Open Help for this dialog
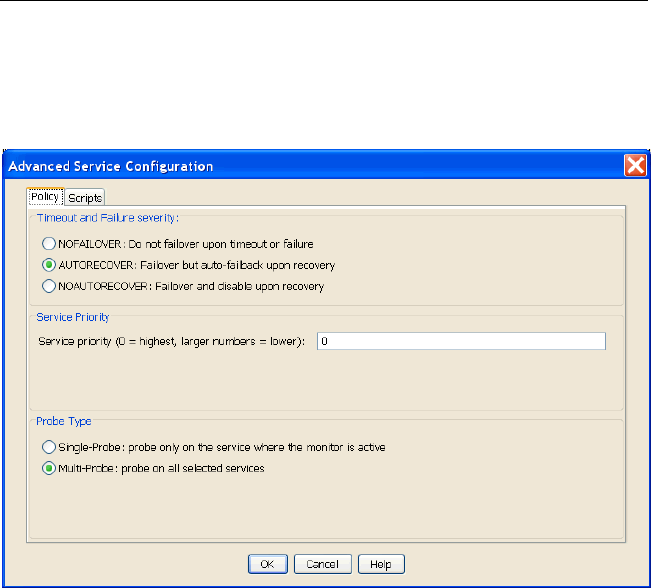The image size is (651, 588). (x=380, y=564)
